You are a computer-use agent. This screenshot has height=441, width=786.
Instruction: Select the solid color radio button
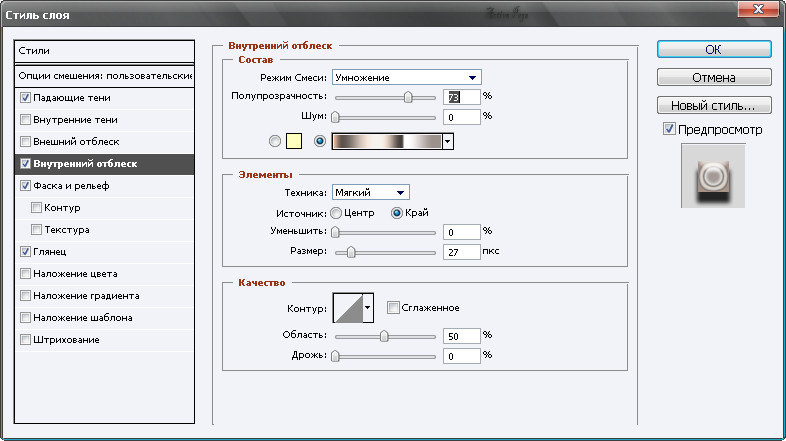click(275, 142)
